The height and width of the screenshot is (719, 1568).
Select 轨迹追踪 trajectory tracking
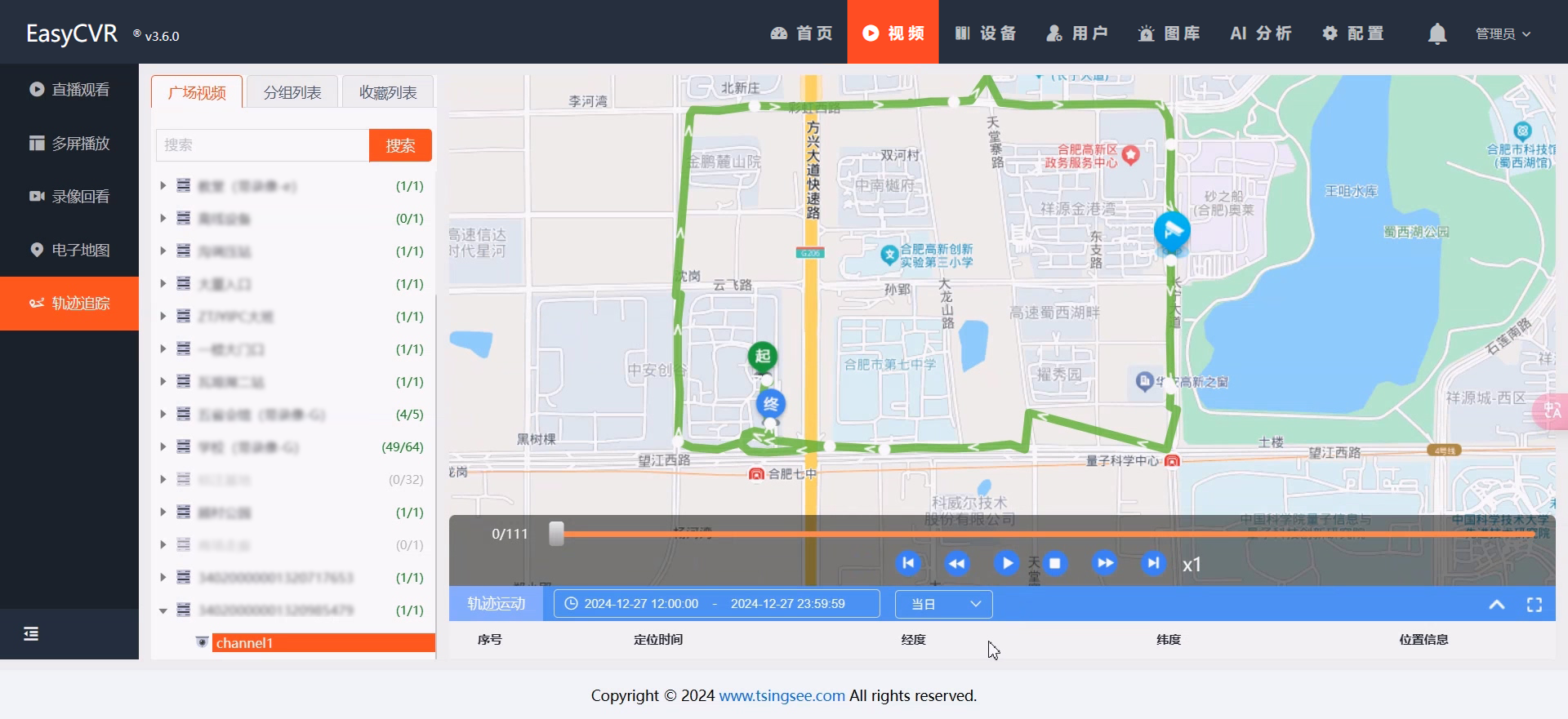(69, 304)
